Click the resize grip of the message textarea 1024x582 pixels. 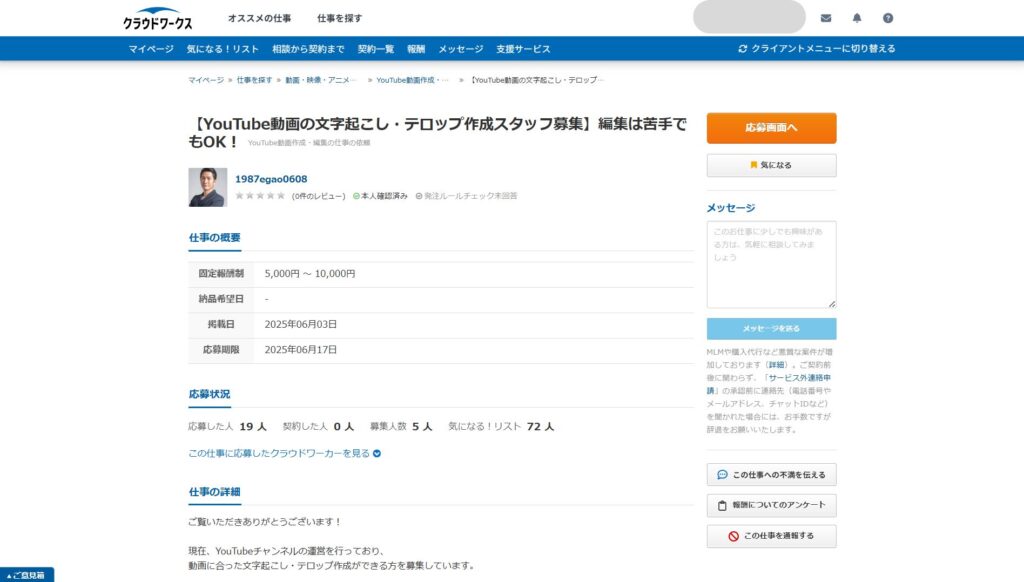[832, 304]
